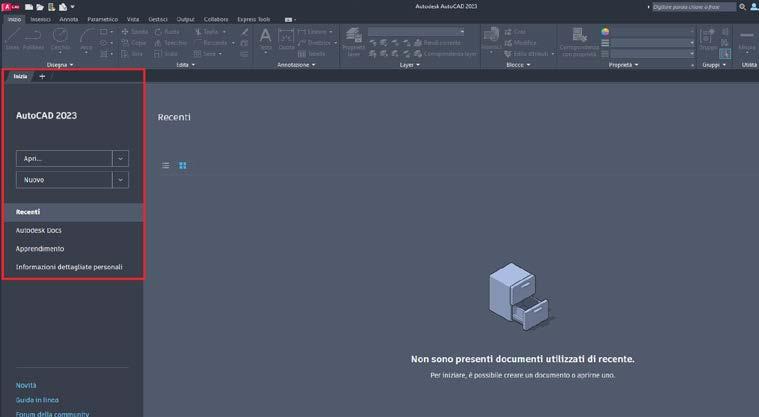Select the Polilinea tool
Viewport: 759px width, 417px height.
coord(33,39)
